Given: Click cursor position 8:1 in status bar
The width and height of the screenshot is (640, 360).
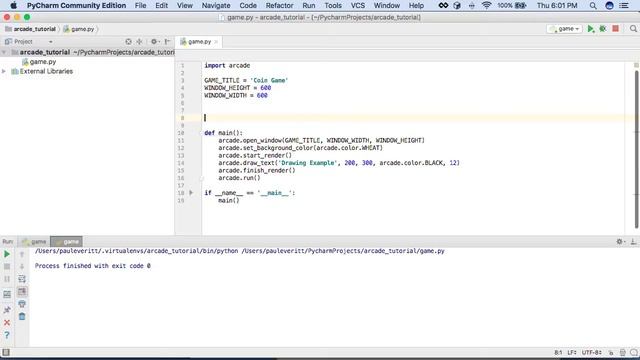Looking at the screenshot, I should point(558,353).
